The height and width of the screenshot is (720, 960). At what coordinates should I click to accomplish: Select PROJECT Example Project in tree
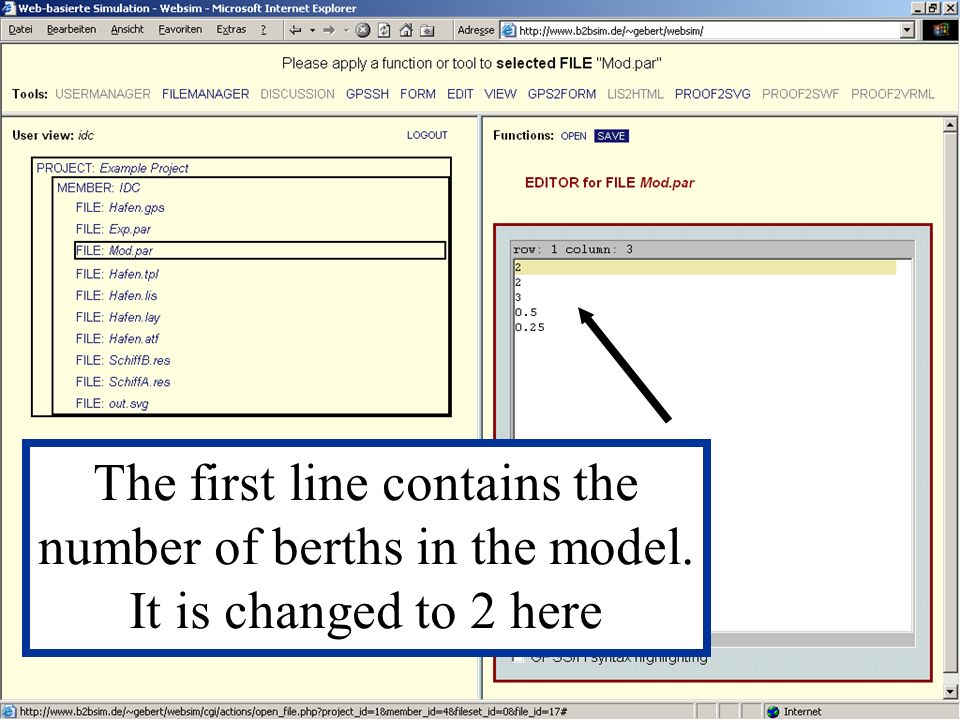point(113,168)
